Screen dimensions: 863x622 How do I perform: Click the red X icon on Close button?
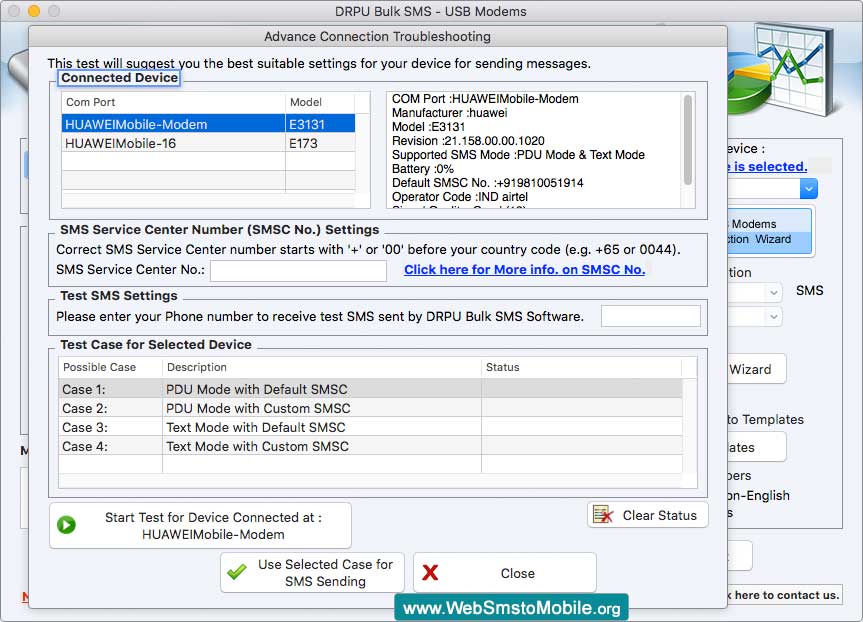tap(431, 573)
